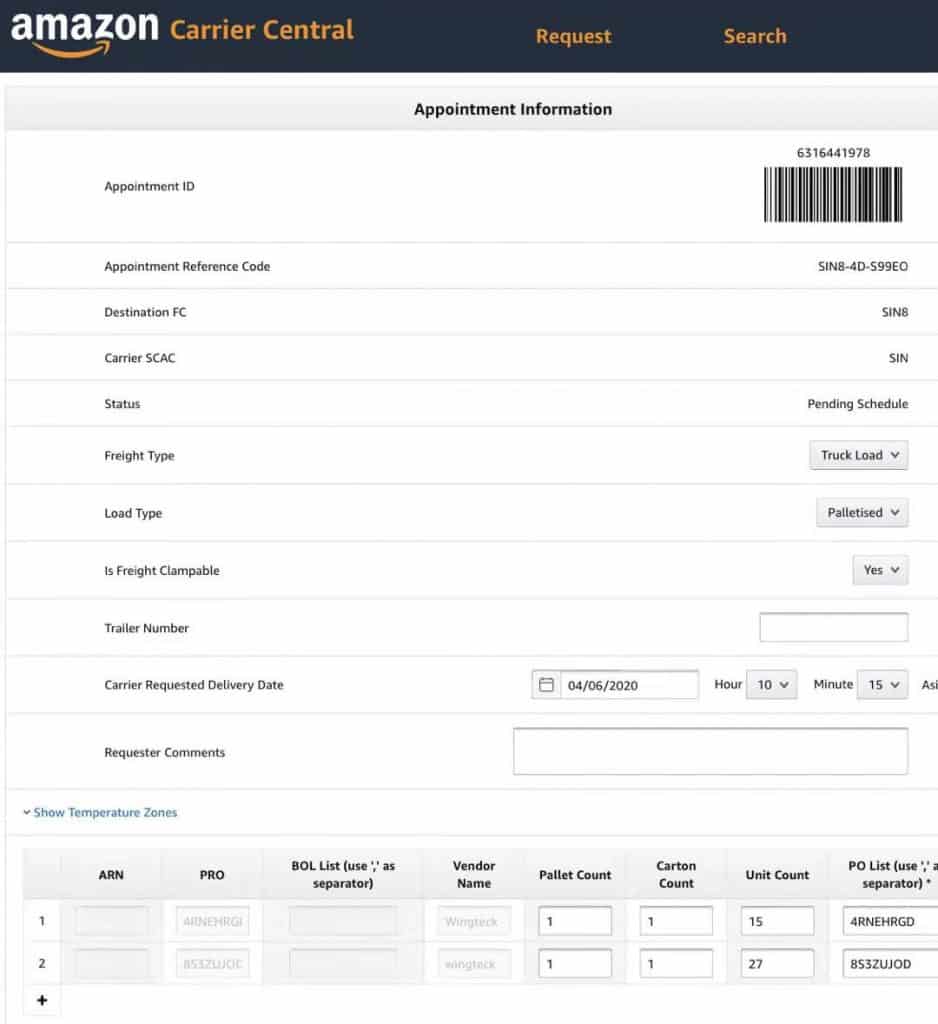Click the BOL List column header

tap(343, 874)
